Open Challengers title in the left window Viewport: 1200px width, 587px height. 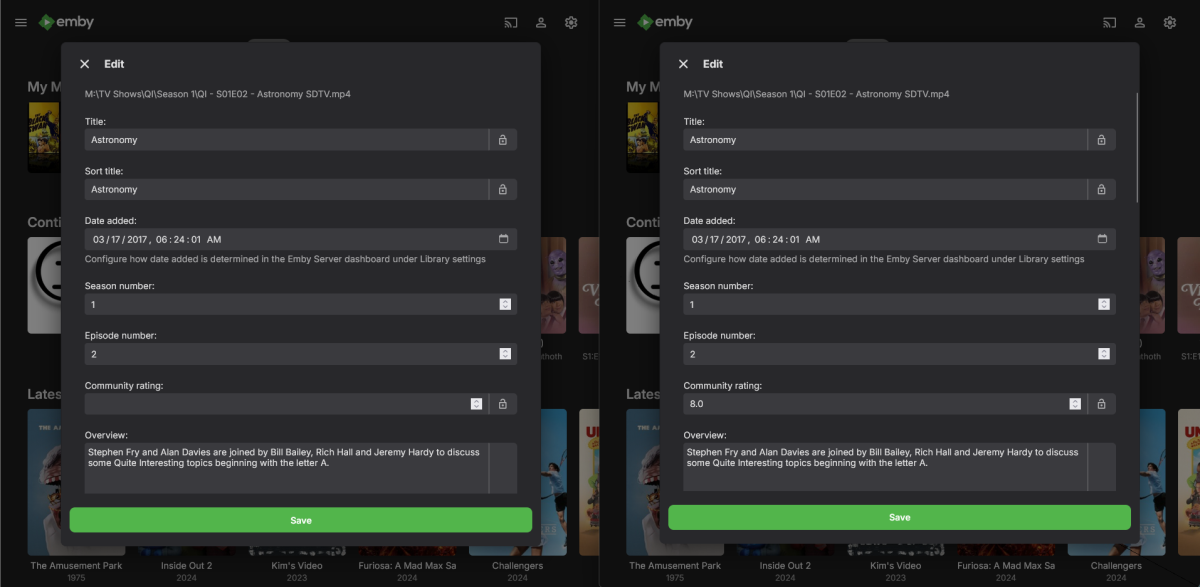pos(517,566)
